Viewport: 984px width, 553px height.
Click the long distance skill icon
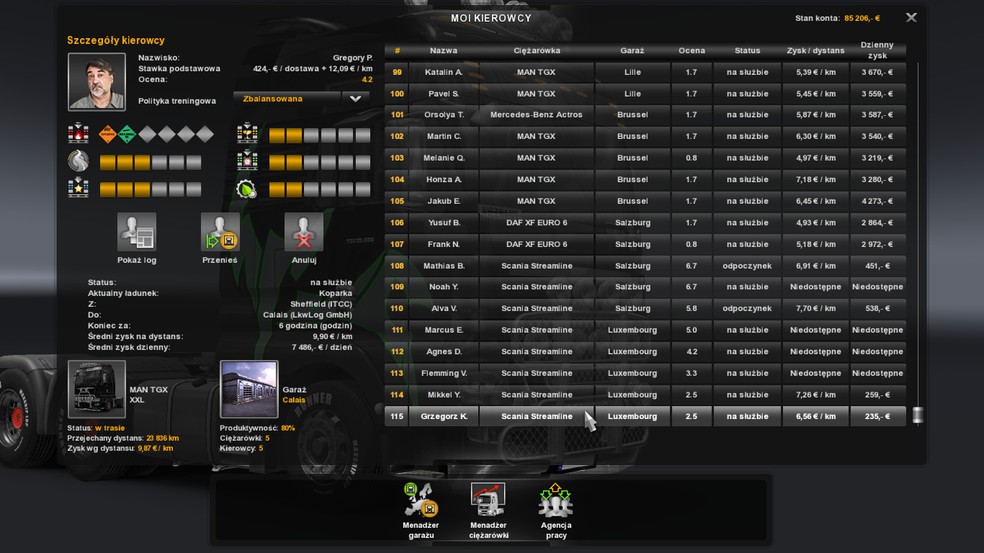(x=78, y=161)
